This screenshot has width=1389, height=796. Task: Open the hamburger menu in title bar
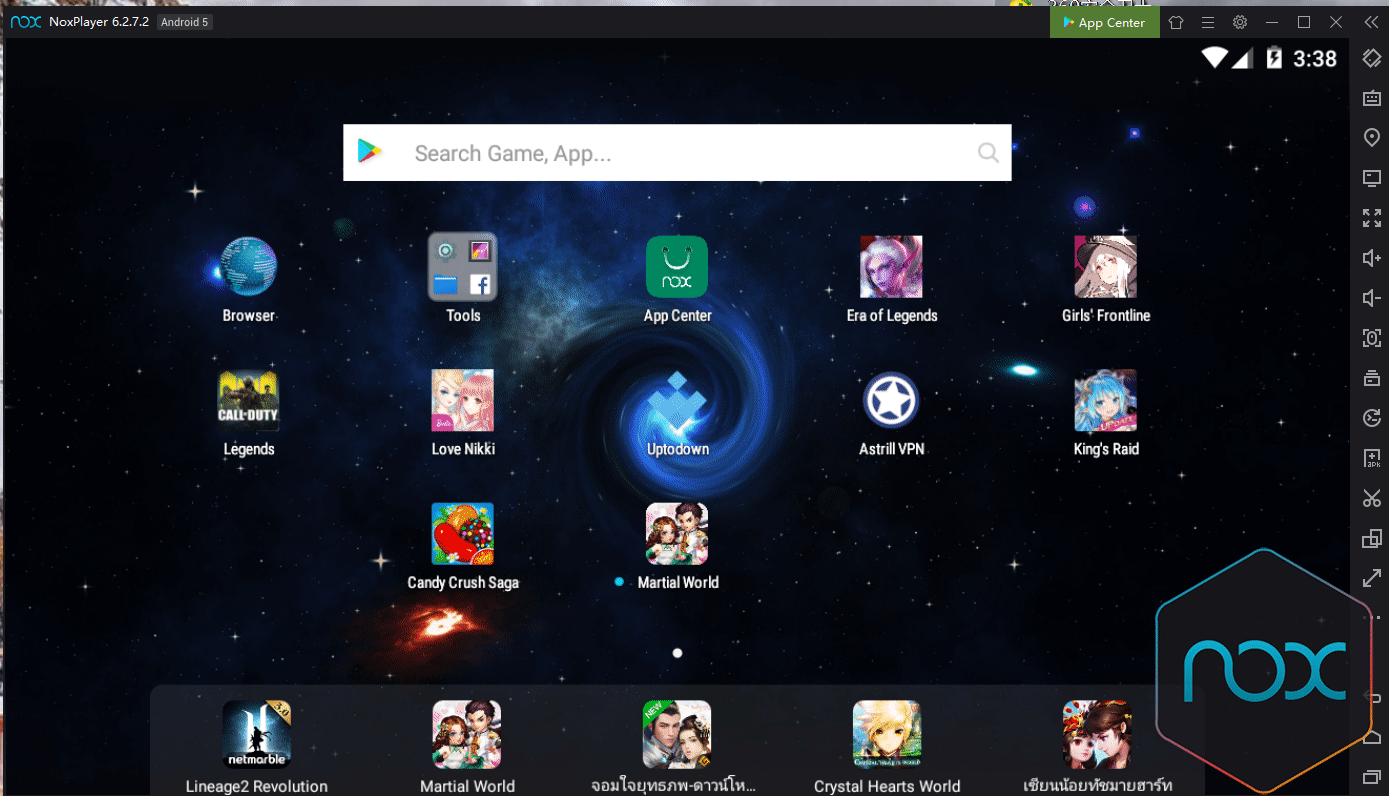pyautogui.click(x=1208, y=22)
